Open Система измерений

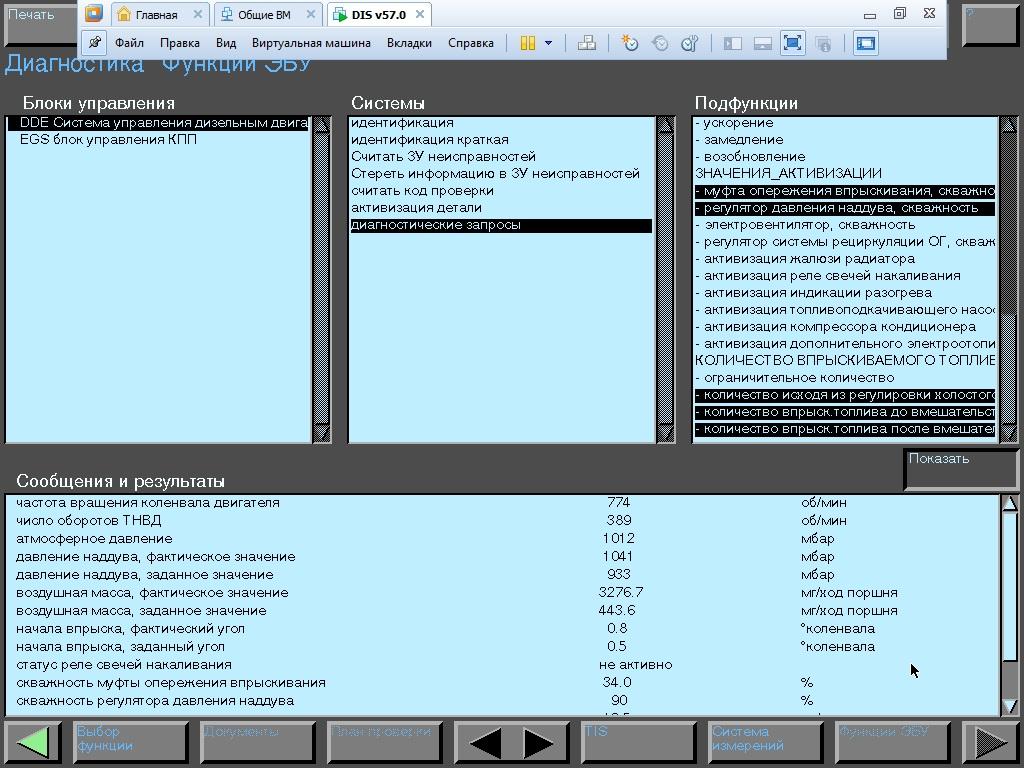point(765,742)
